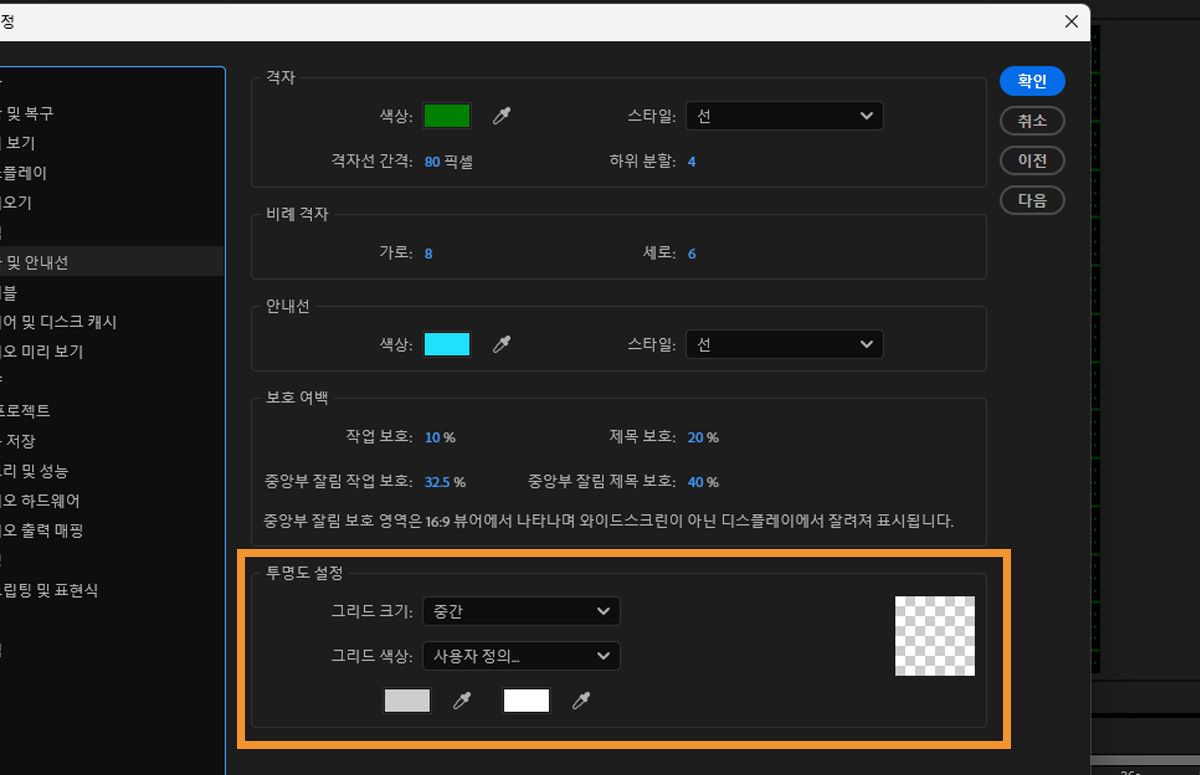Open the grid style dropdown showing 선

coord(784,115)
